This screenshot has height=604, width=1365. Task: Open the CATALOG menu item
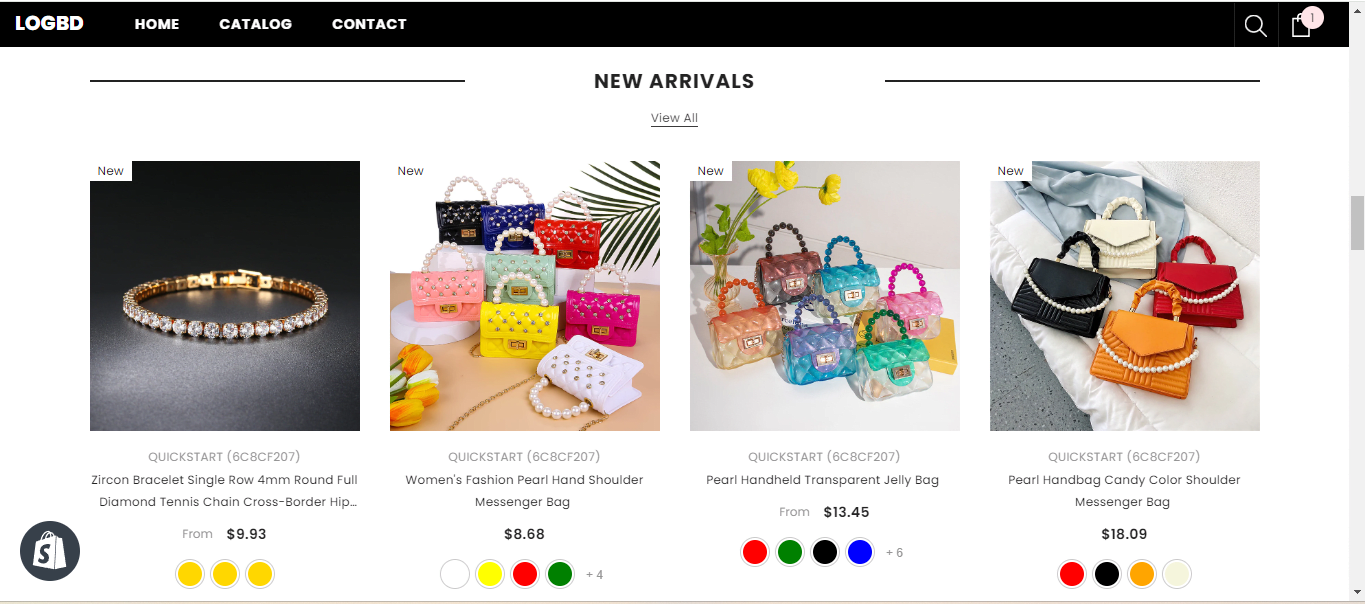click(256, 24)
